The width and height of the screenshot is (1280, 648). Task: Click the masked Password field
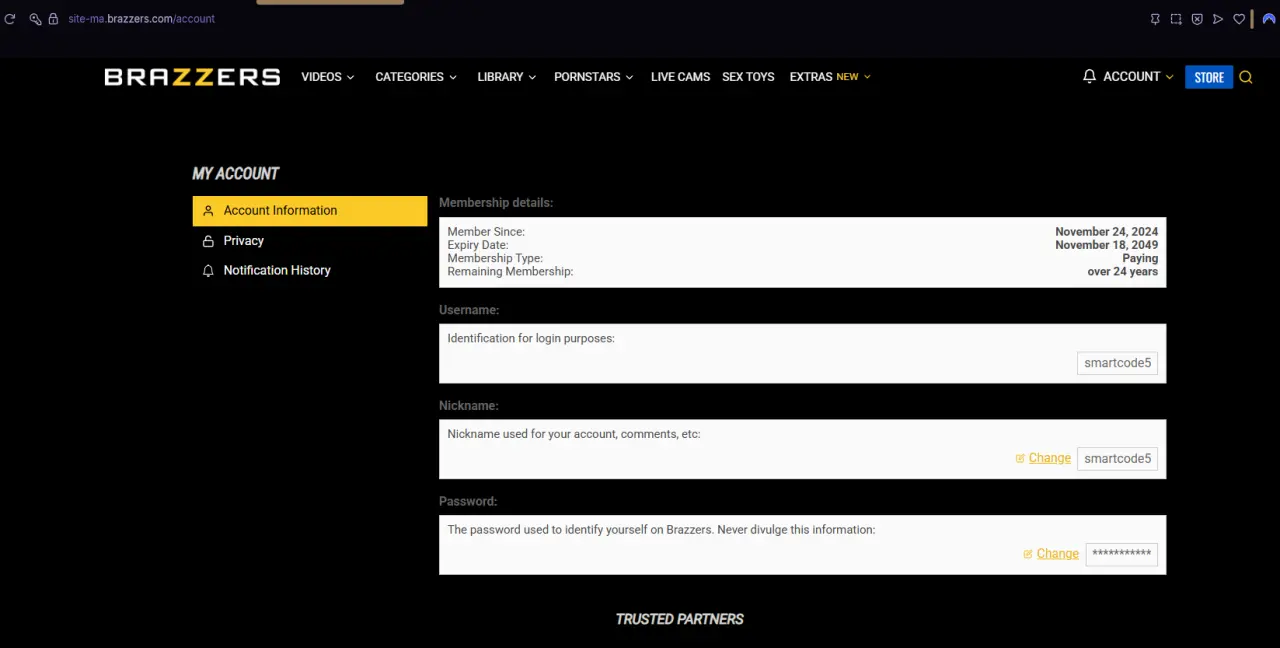[1121, 554]
